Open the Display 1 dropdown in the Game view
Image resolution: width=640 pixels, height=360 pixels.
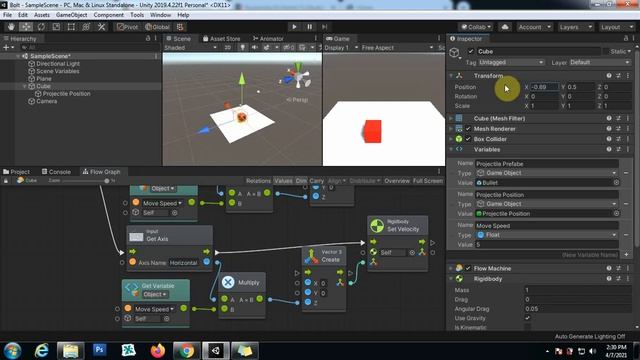341,47
